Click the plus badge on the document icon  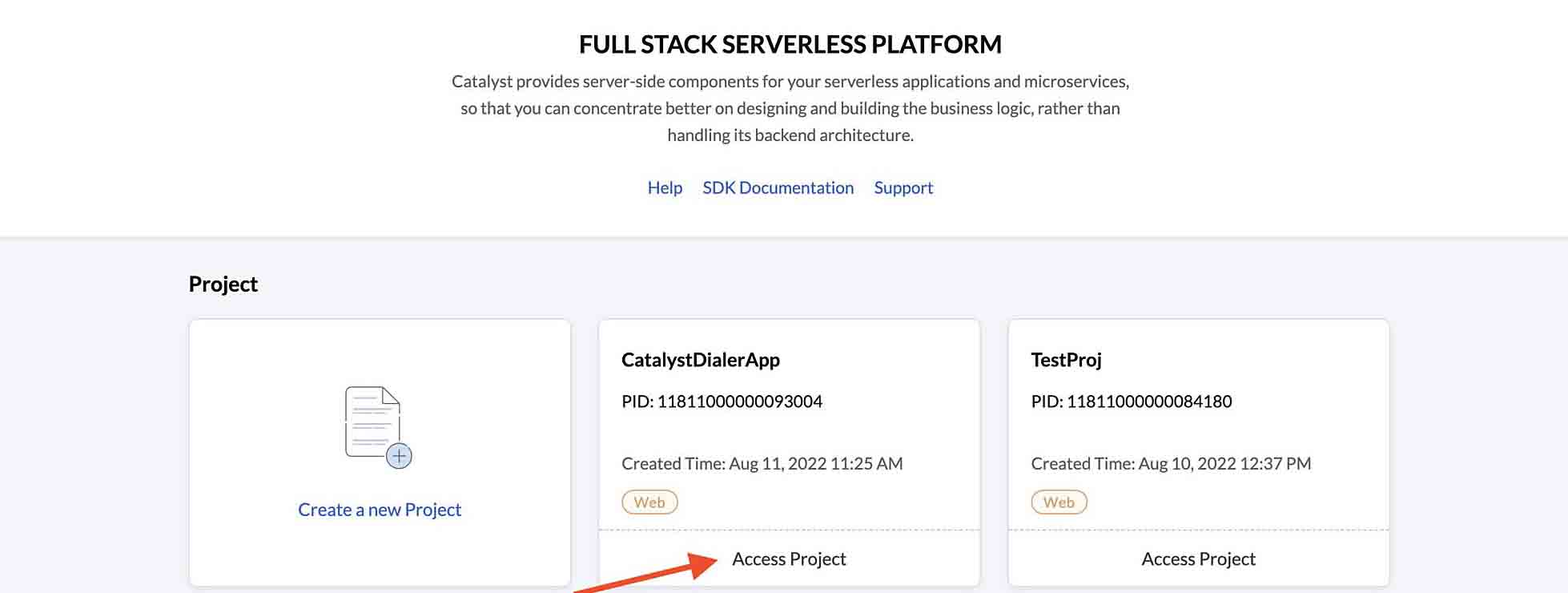tap(399, 456)
